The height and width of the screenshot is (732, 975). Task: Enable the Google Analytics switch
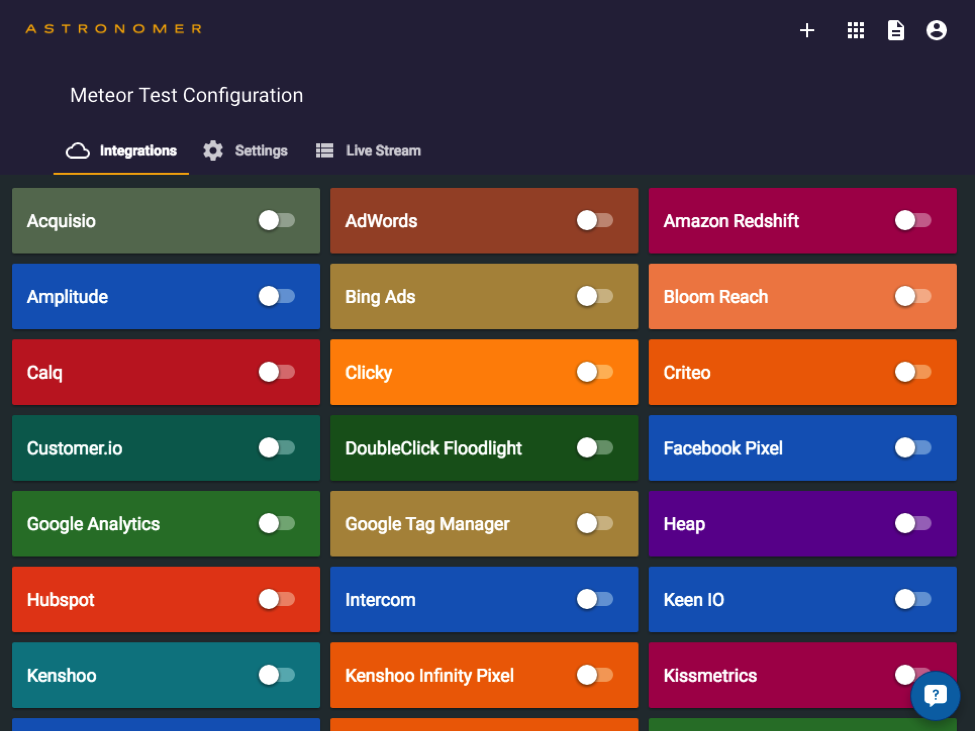(x=277, y=523)
